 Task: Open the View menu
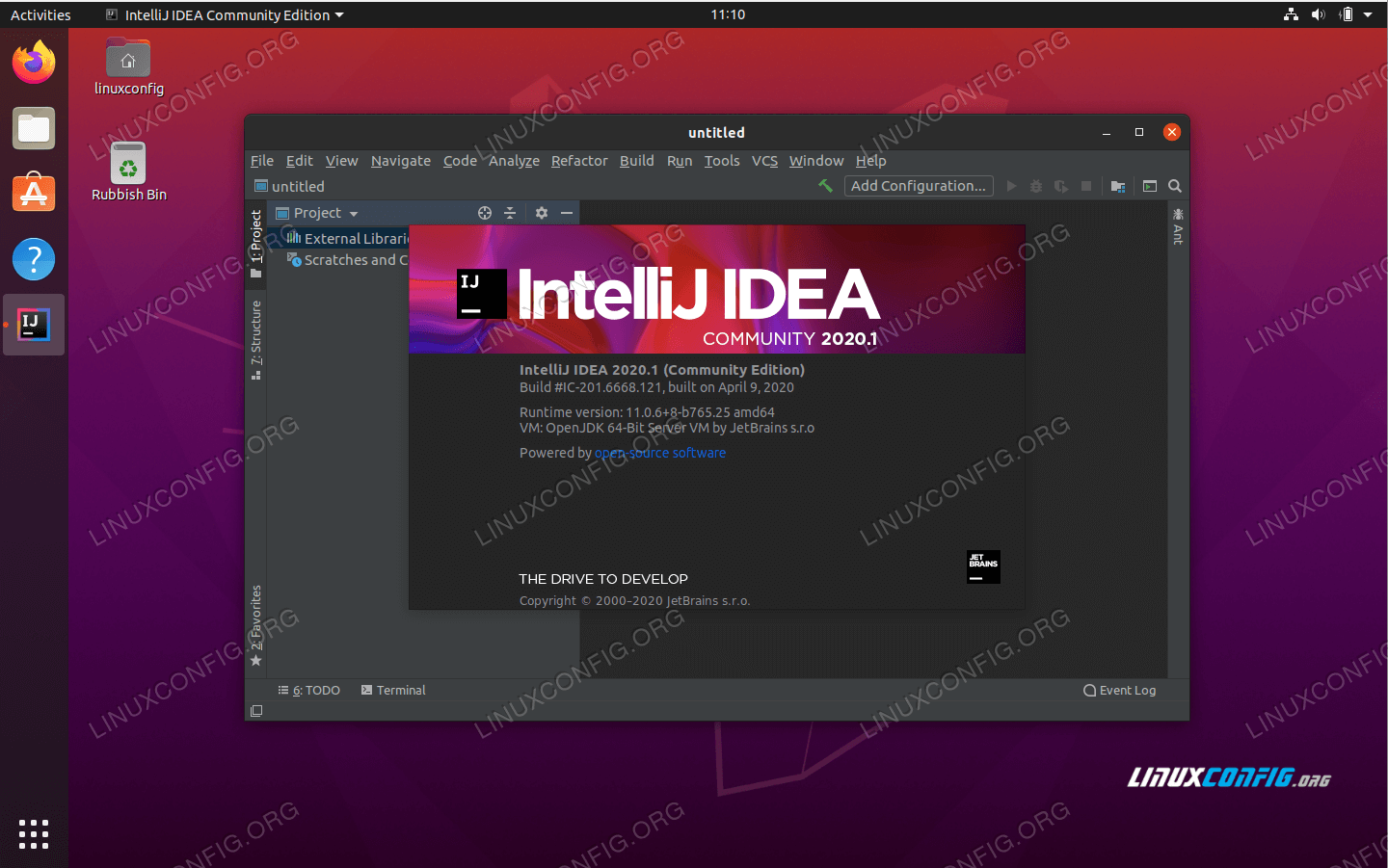(341, 161)
